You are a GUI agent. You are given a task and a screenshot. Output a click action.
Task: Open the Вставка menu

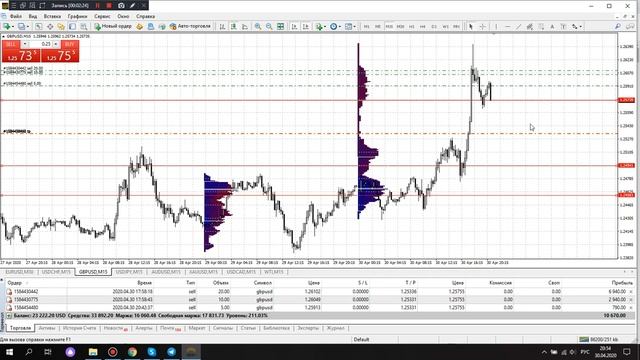tap(52, 16)
